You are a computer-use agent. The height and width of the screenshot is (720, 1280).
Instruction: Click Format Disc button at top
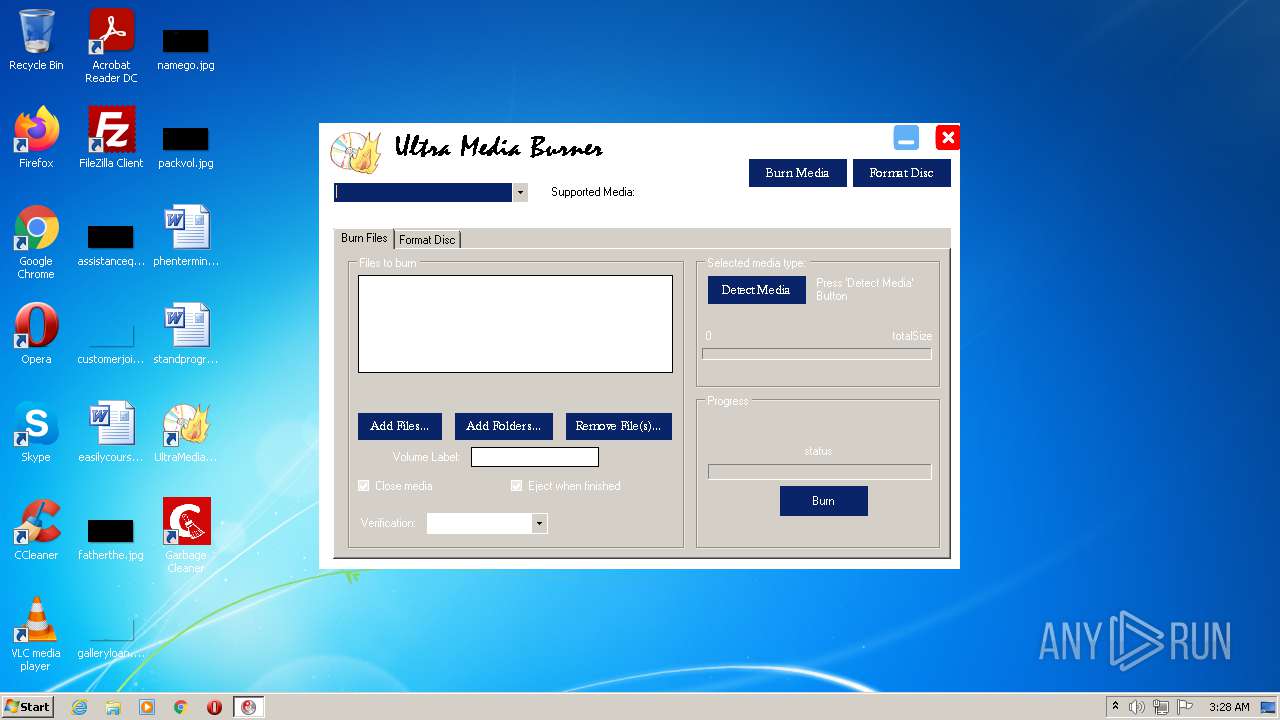pos(901,173)
